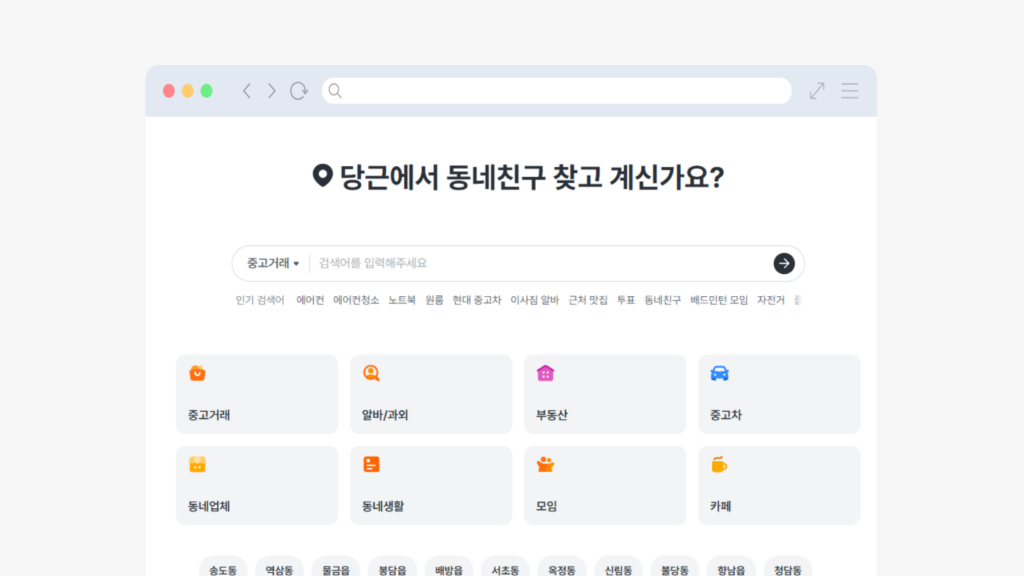
Task: Select popular search term 자전거
Action: point(771,300)
